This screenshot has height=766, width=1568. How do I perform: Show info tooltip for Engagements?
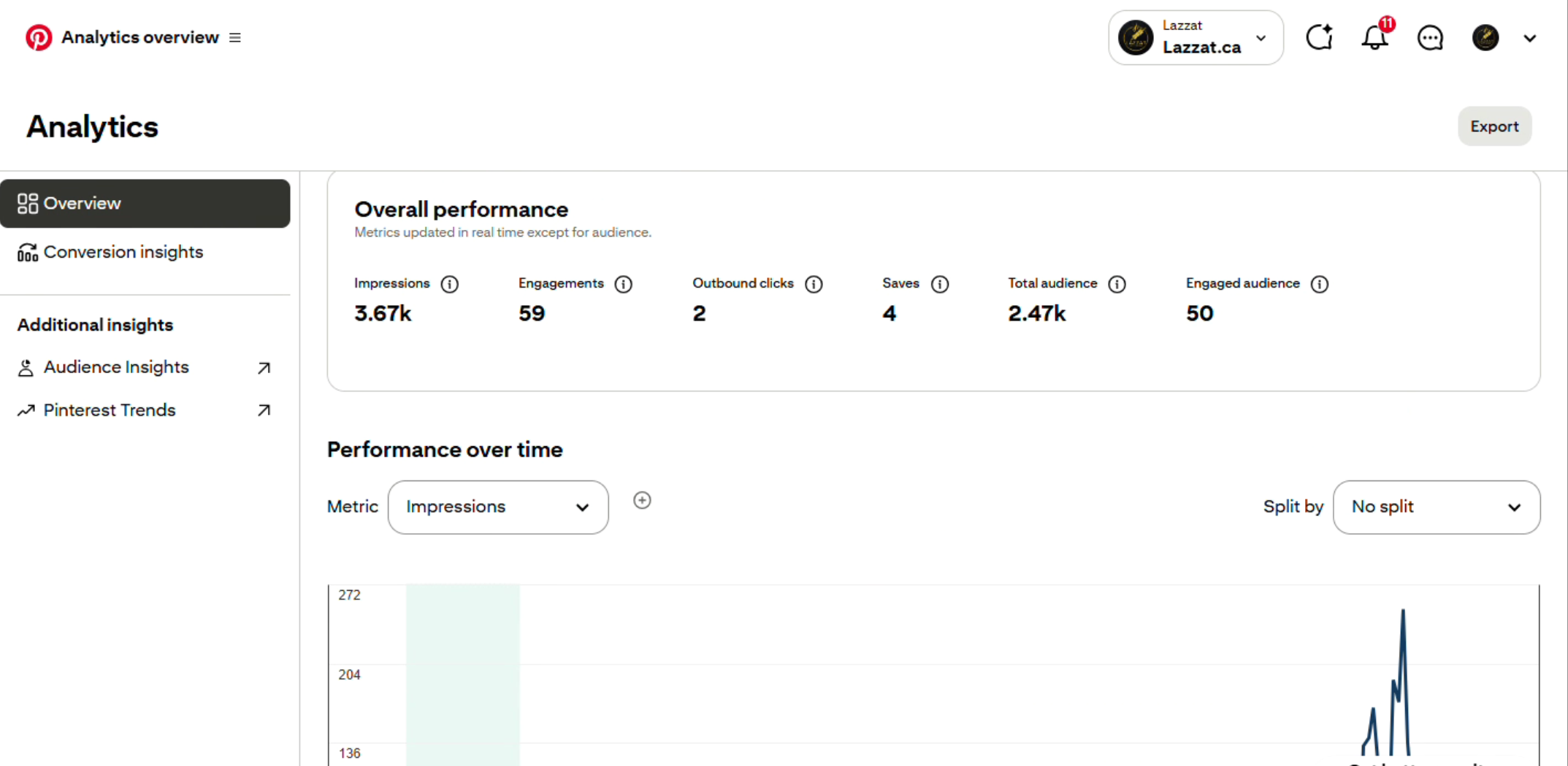(623, 284)
